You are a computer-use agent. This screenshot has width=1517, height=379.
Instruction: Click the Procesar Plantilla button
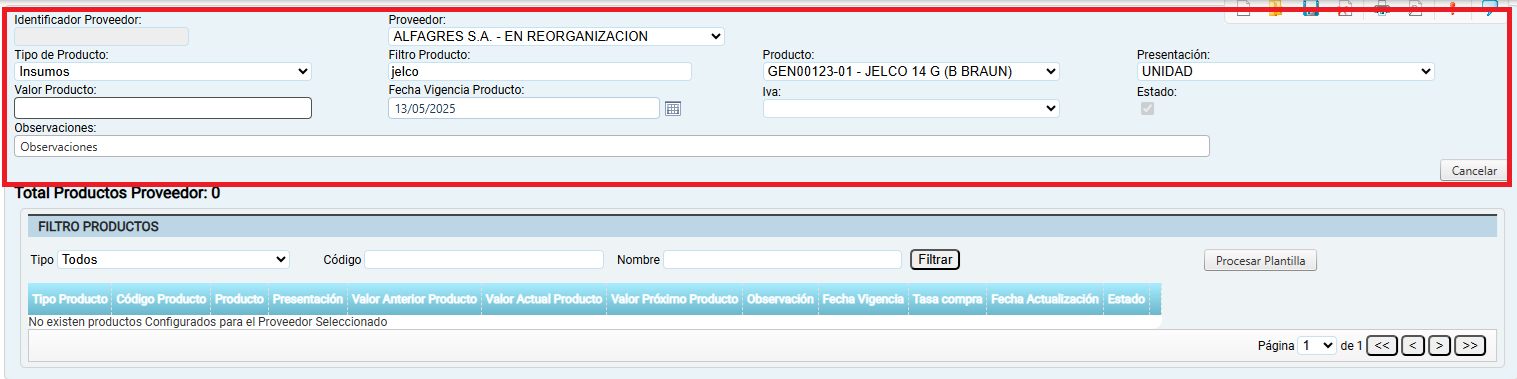coord(1261,261)
